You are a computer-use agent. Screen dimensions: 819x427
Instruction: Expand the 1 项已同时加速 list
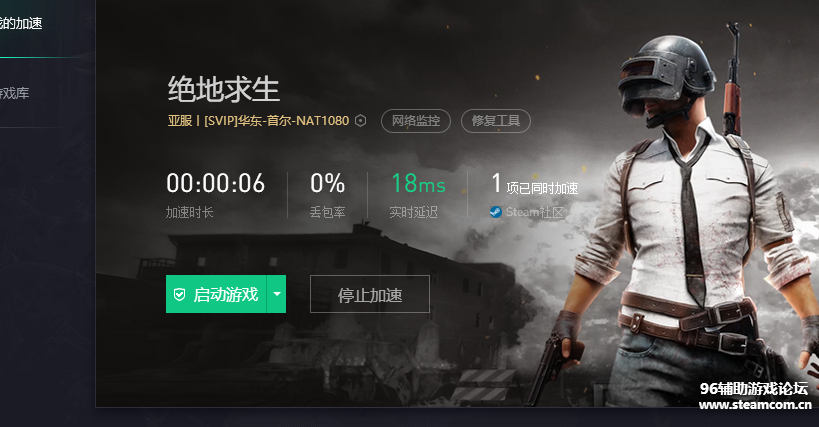535,184
